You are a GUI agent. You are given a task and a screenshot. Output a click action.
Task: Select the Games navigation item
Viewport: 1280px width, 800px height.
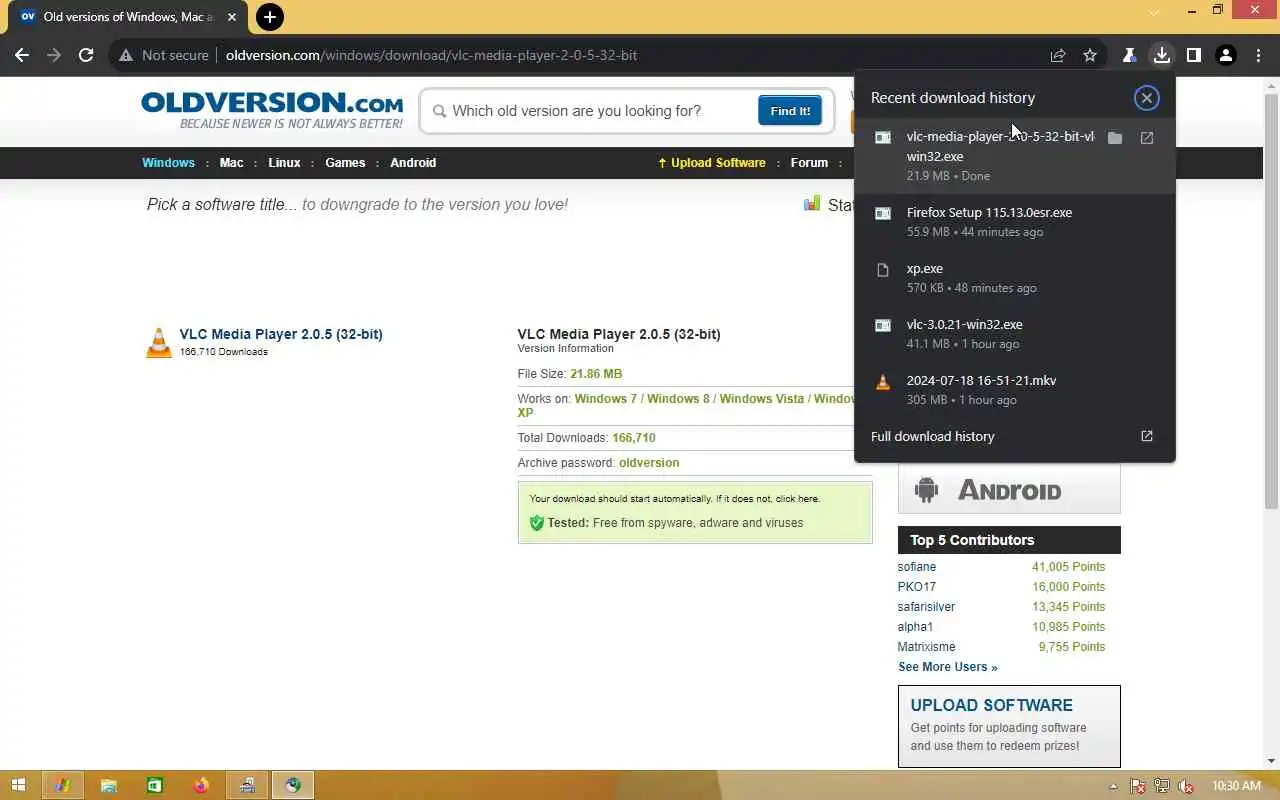pyautogui.click(x=345, y=162)
